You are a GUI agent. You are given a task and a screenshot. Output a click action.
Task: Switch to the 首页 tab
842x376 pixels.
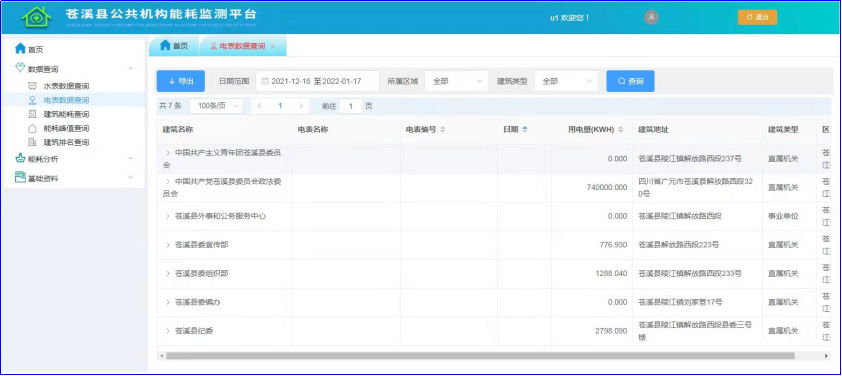pyautogui.click(x=174, y=46)
